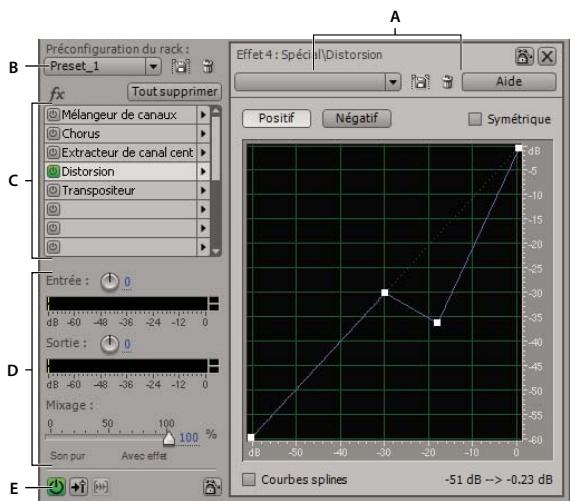Expand the Chorus slot arrow
The image size is (576, 501).
203,133
